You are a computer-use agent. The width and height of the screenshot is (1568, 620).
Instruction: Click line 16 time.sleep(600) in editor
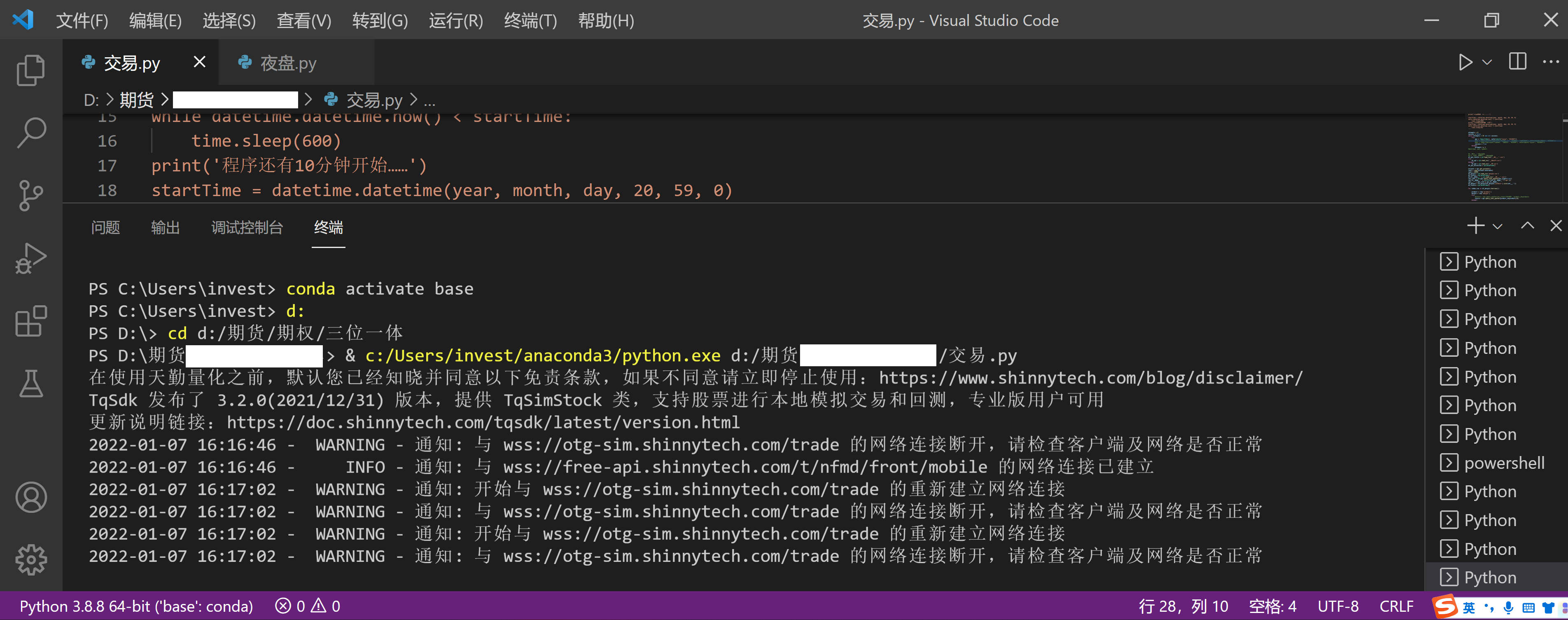(266, 141)
